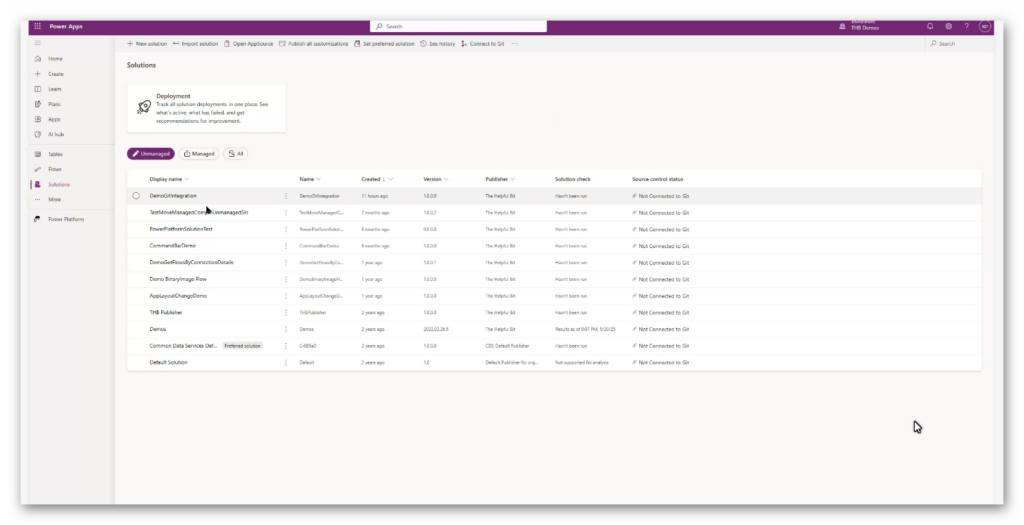1024x525 pixels.
Task: Open Power Platform in the sidebar
Action: point(65,219)
